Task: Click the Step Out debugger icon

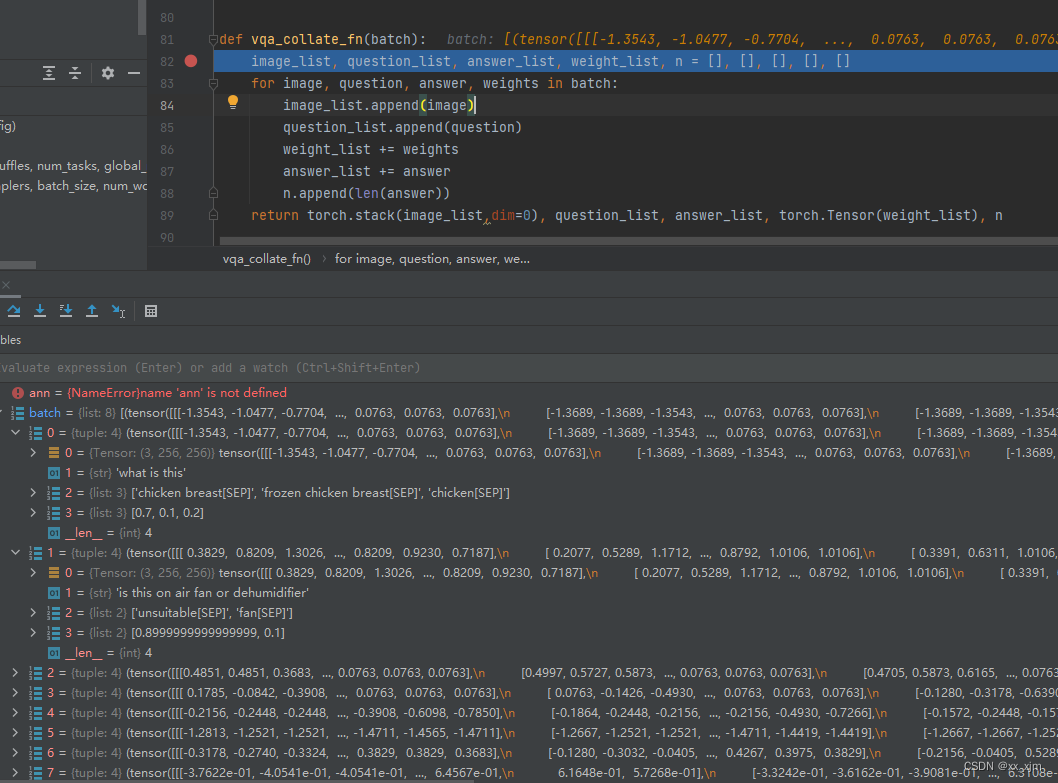Action: click(91, 311)
